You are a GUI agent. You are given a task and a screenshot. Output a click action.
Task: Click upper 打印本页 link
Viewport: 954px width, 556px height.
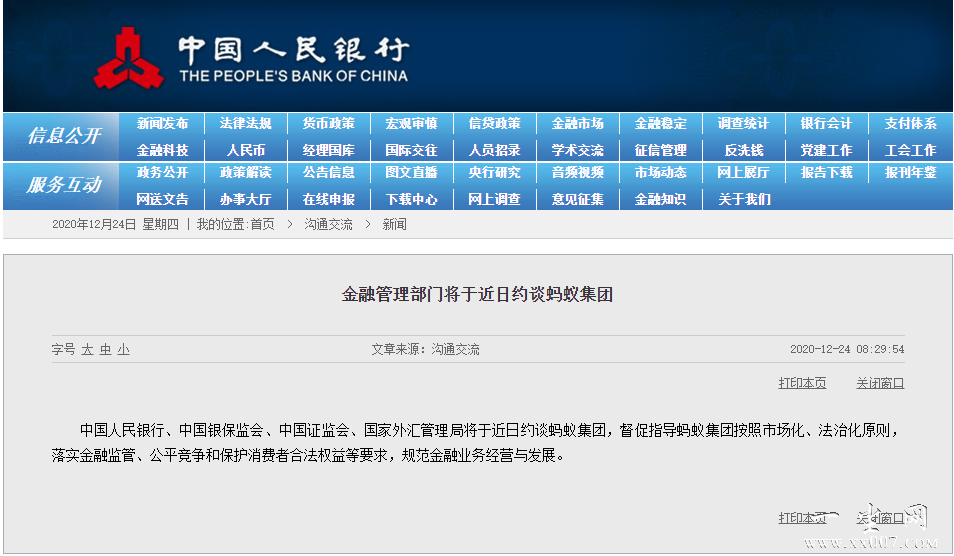803,383
